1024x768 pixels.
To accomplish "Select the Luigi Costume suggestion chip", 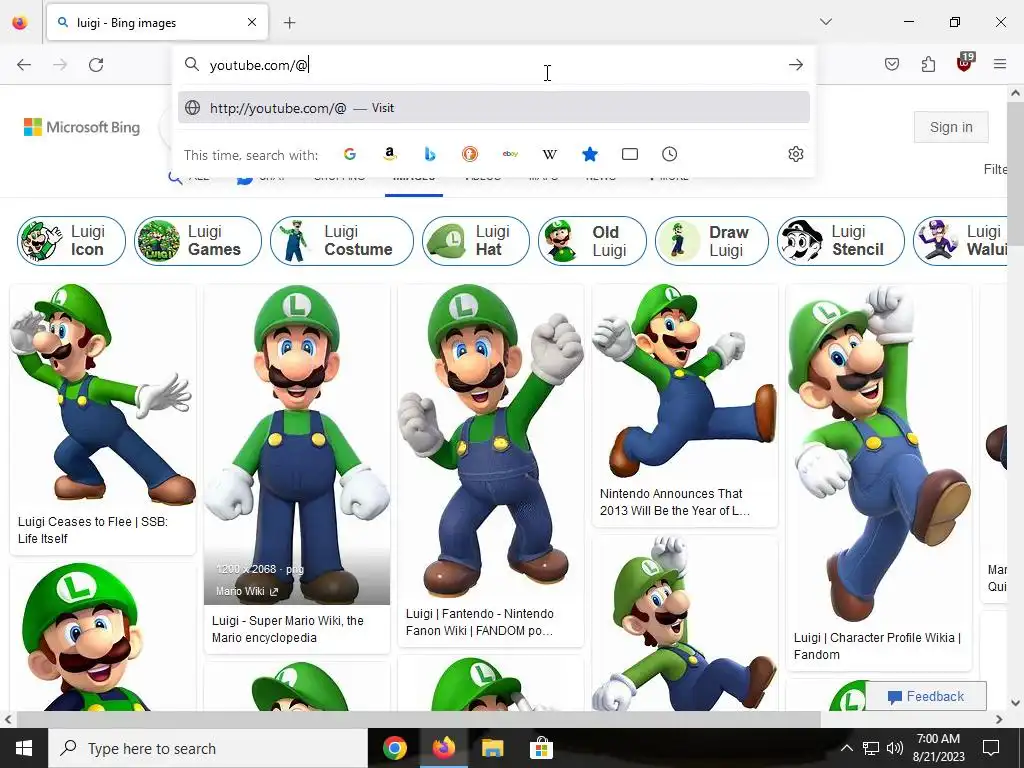I will pyautogui.click(x=342, y=240).
